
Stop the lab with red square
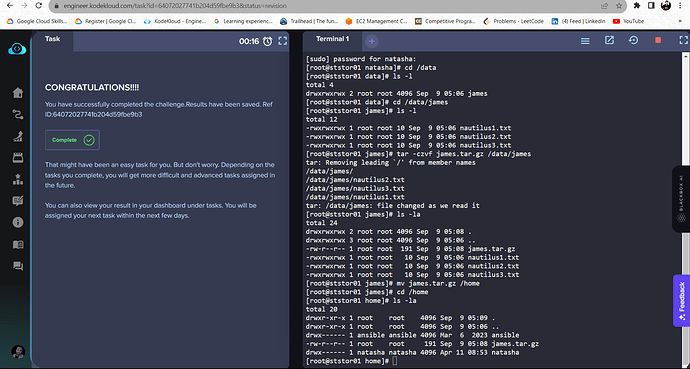coord(658,40)
